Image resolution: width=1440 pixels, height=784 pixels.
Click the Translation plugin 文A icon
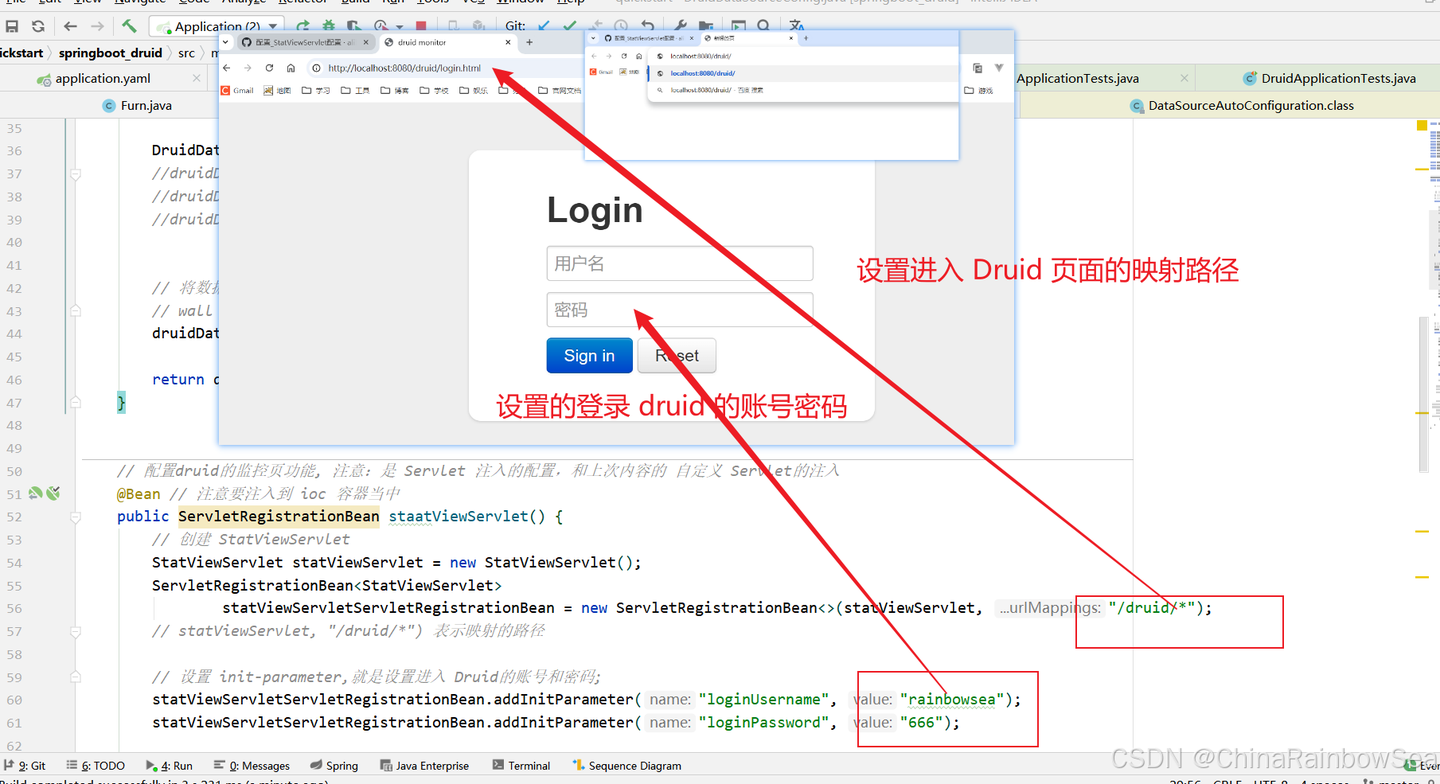(799, 25)
